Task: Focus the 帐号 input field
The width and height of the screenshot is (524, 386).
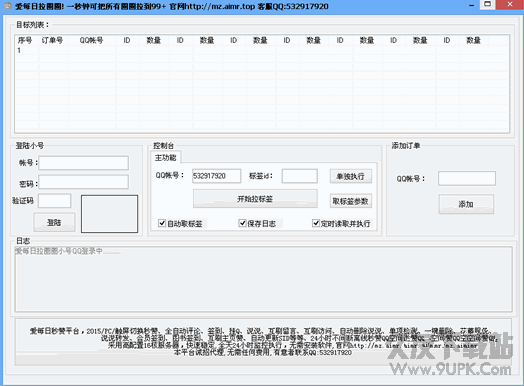Action: (84, 163)
